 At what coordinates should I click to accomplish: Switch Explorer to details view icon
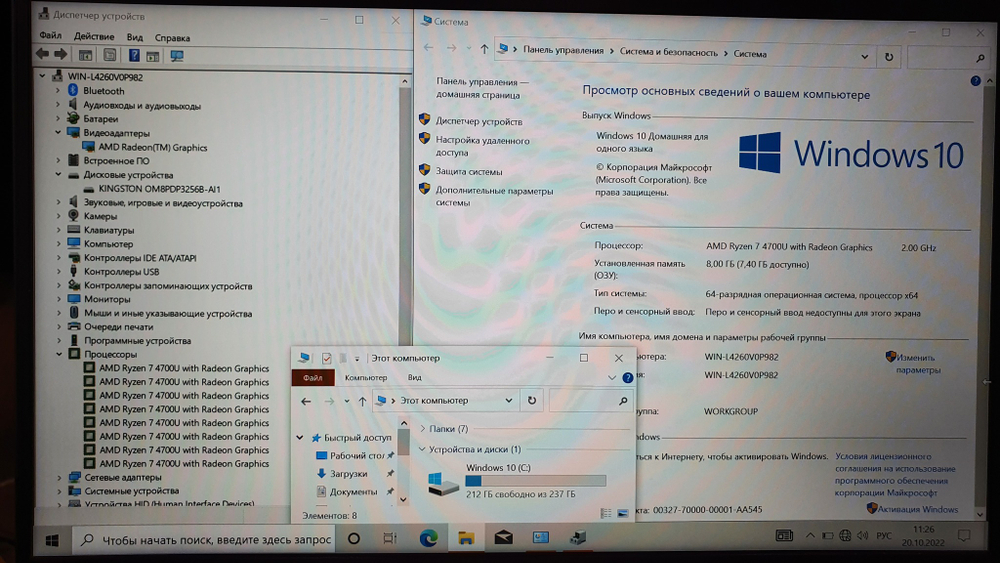point(606,513)
